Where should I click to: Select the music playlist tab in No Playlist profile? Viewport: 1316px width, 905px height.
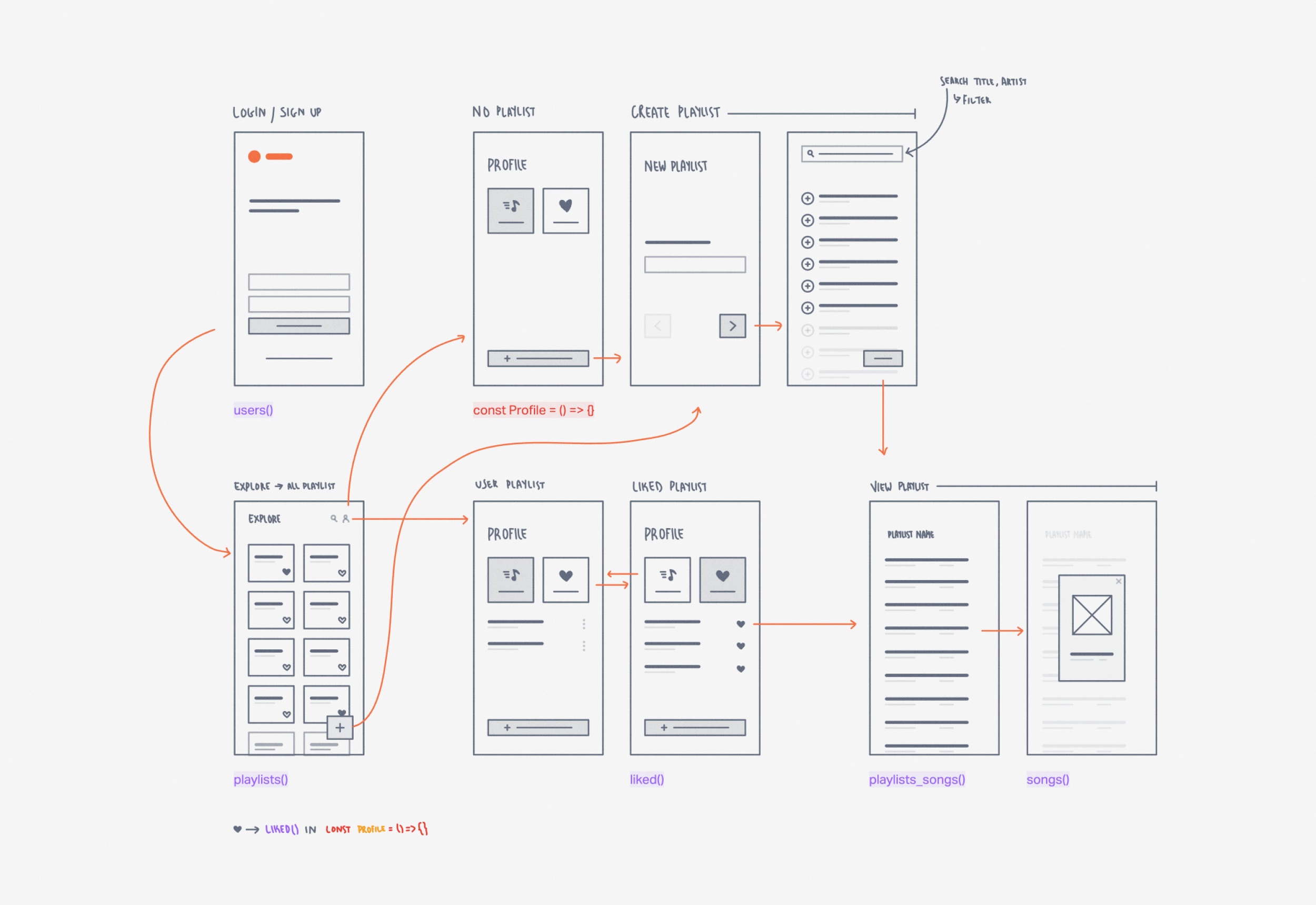(x=510, y=211)
